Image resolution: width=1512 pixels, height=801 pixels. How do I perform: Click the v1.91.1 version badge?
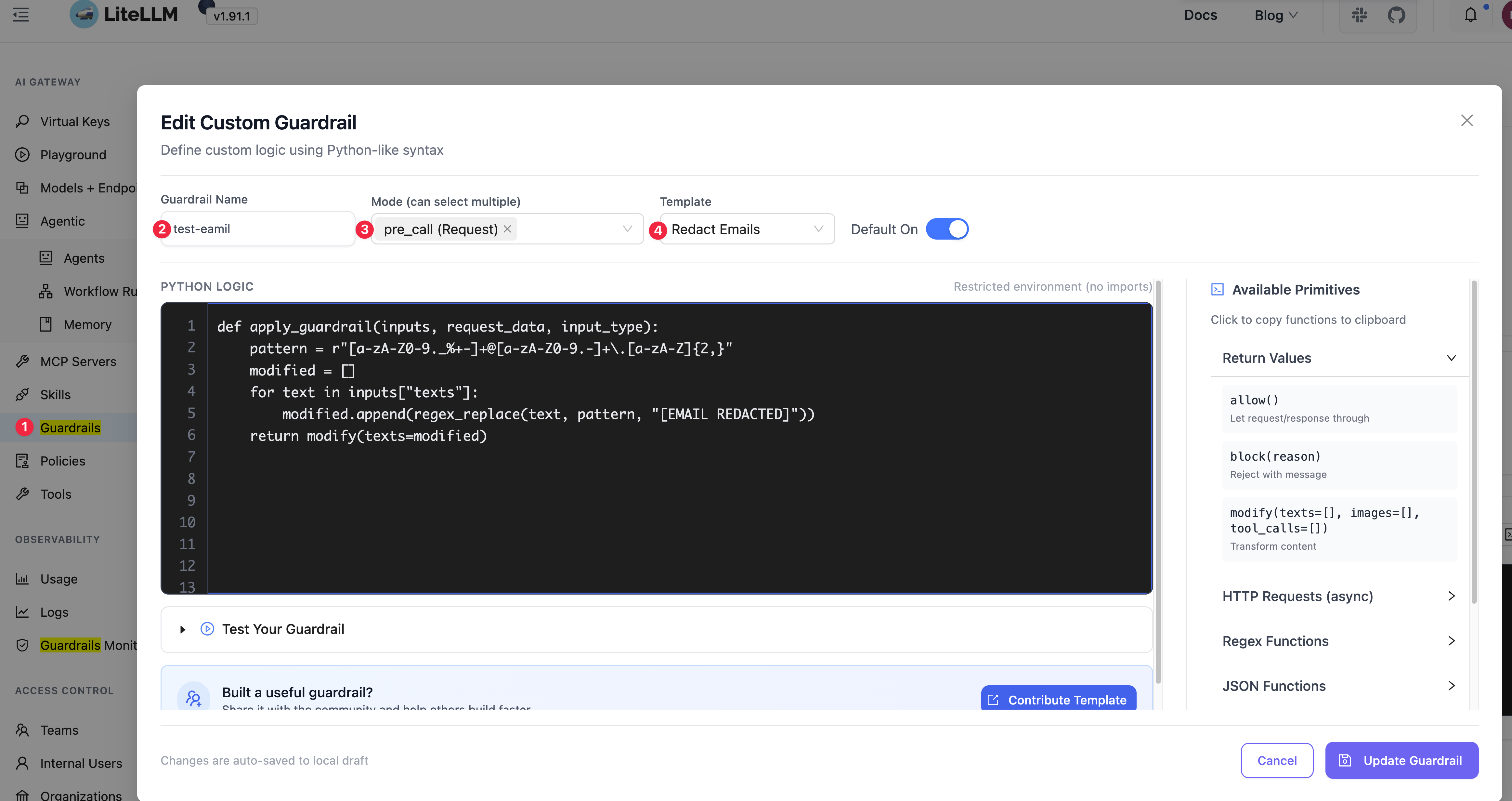pos(232,16)
